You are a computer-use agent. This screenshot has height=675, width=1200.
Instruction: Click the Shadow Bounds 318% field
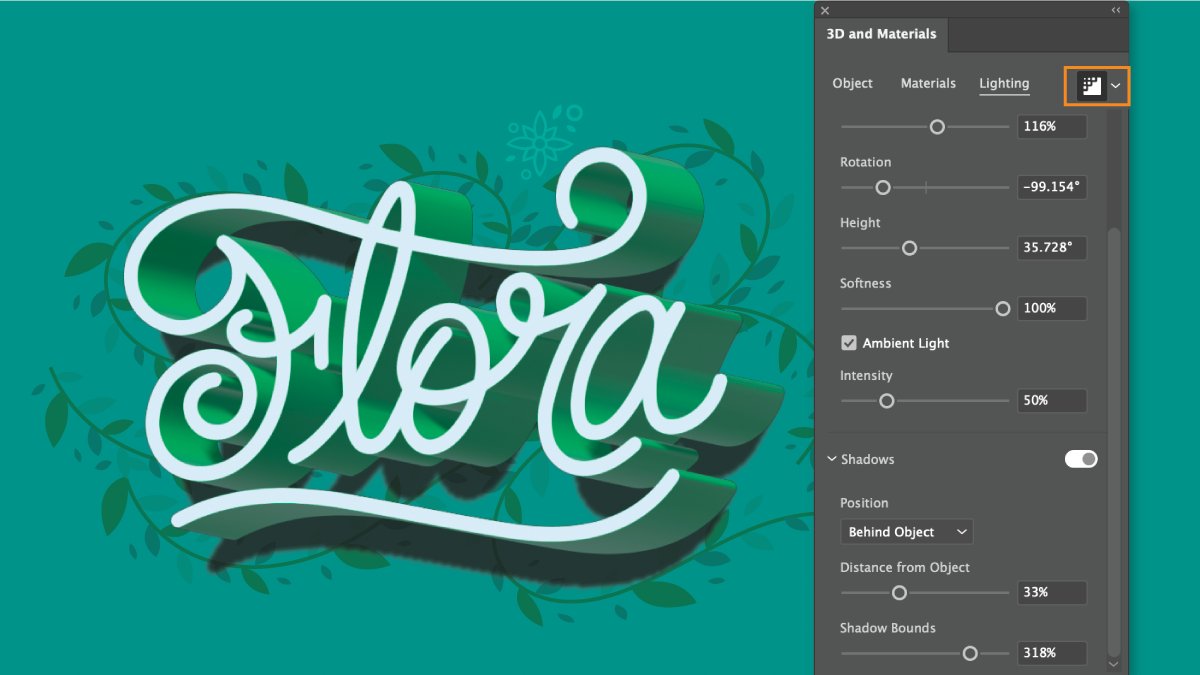tap(1052, 653)
